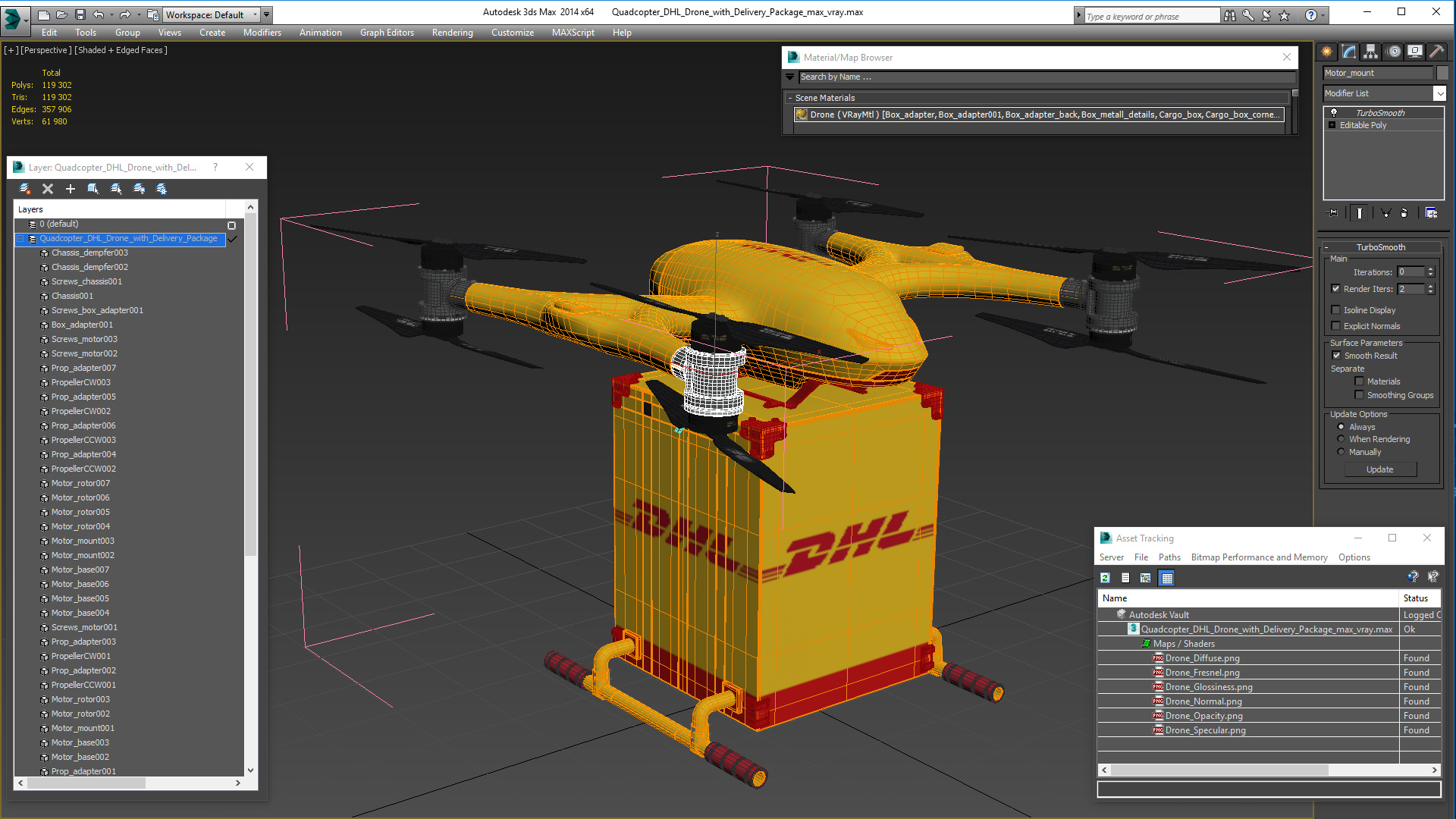
Task: Click Delete Layer X icon in Layer dialog
Action: tap(48, 189)
